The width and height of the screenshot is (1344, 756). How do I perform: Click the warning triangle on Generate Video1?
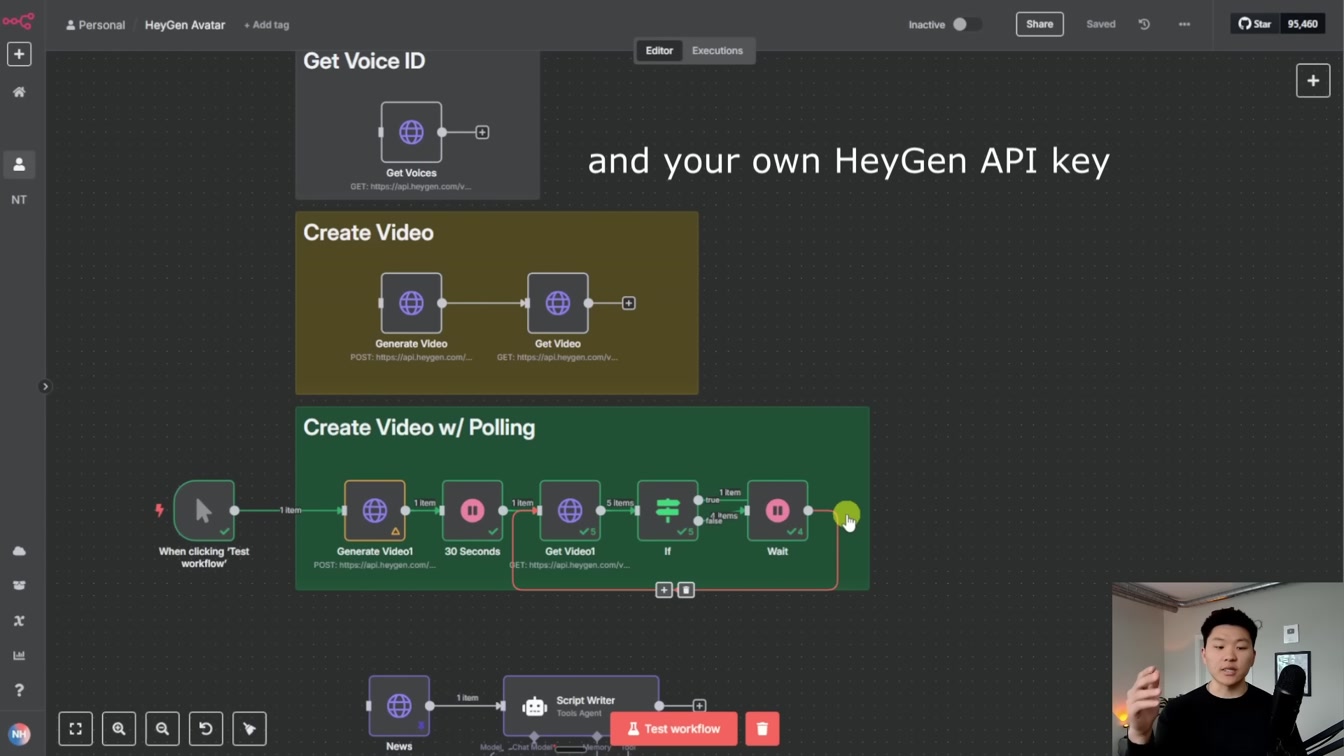pos(395,532)
